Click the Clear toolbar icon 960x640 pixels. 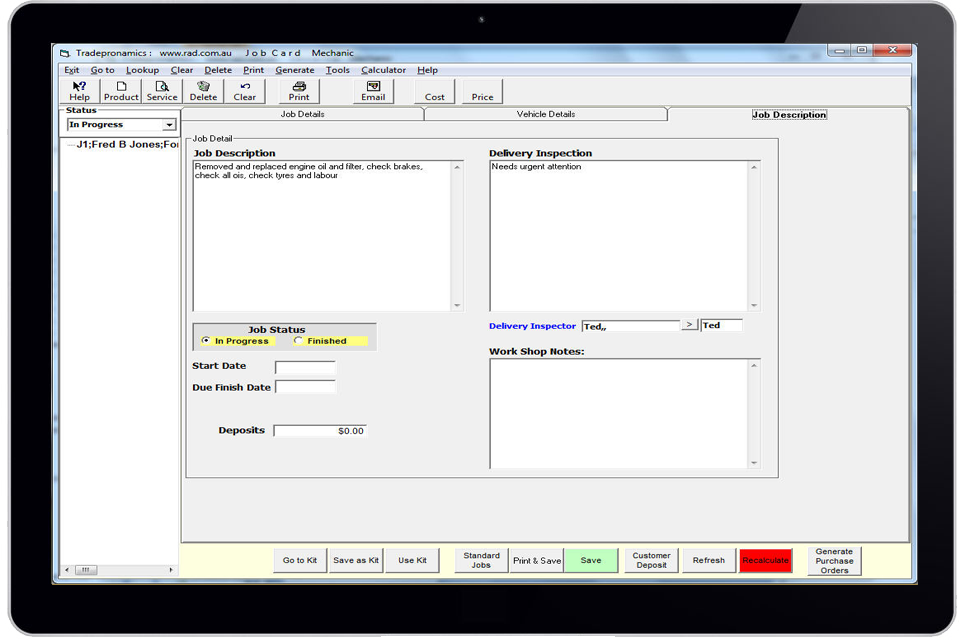245,91
